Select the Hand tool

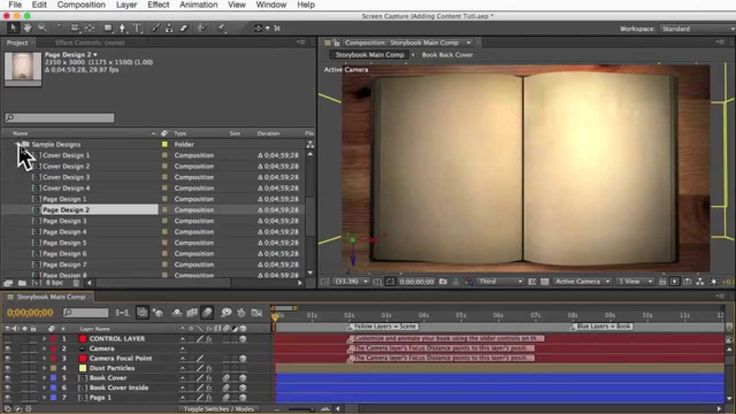[x=28, y=28]
